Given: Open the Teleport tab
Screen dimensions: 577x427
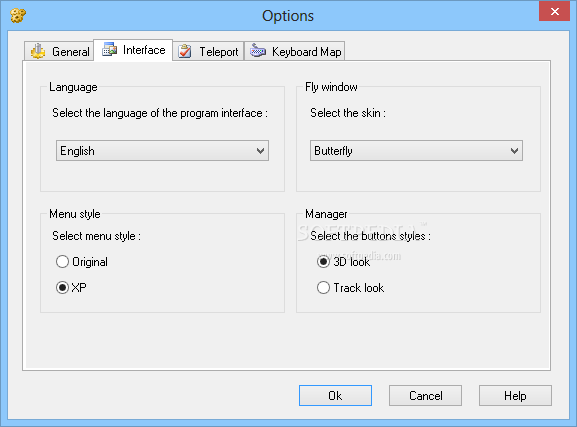Looking at the screenshot, I should click(x=208, y=51).
